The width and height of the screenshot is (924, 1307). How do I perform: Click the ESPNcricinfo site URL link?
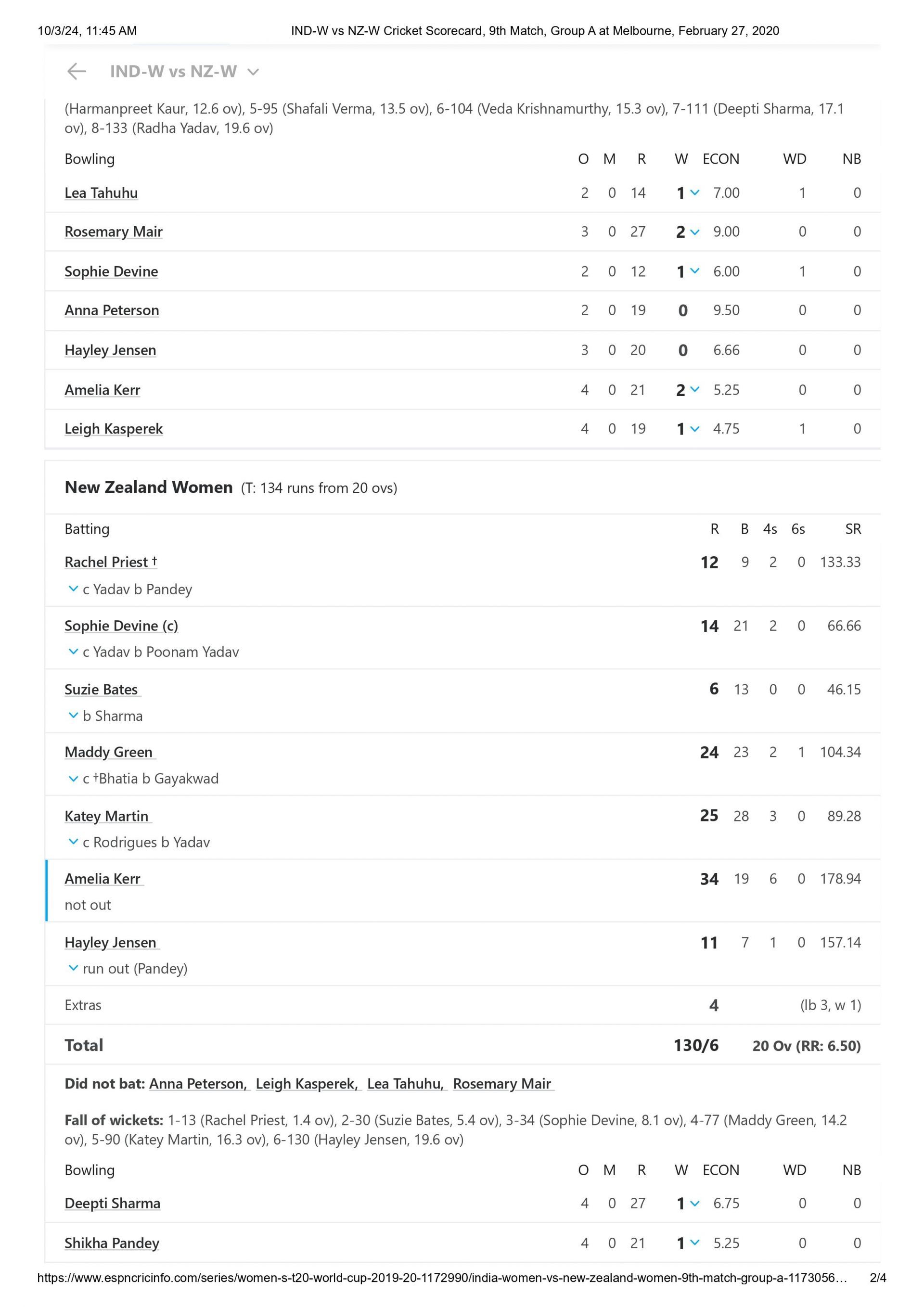401,1290
